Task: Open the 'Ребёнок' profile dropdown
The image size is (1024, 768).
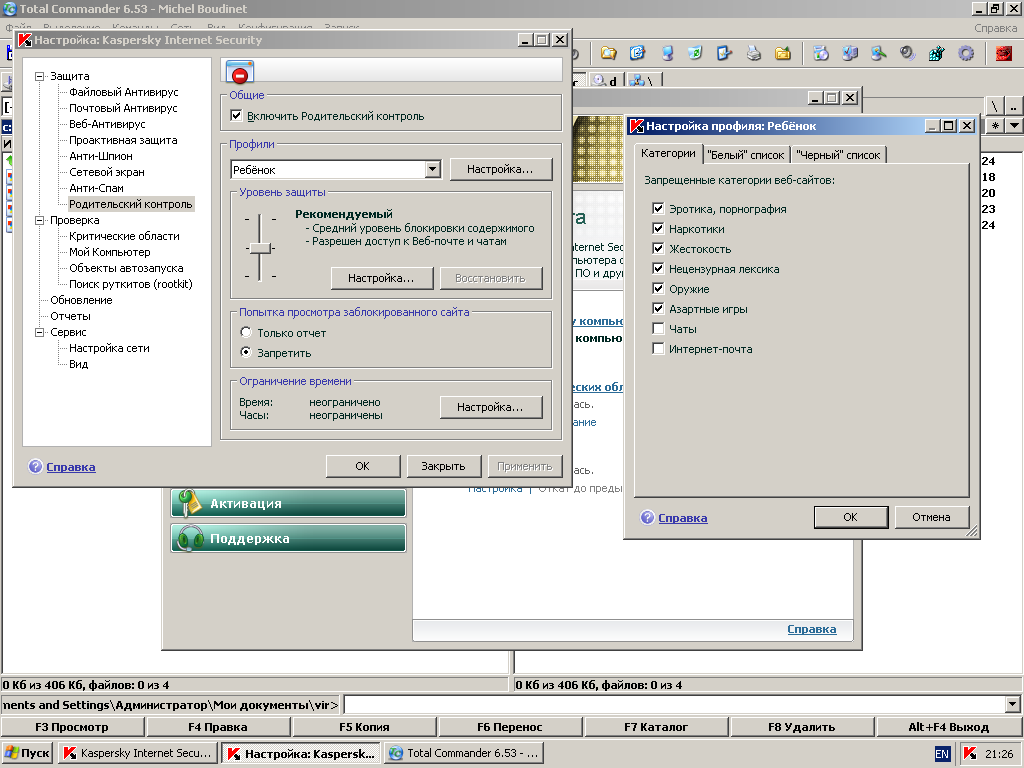Action: coord(432,169)
